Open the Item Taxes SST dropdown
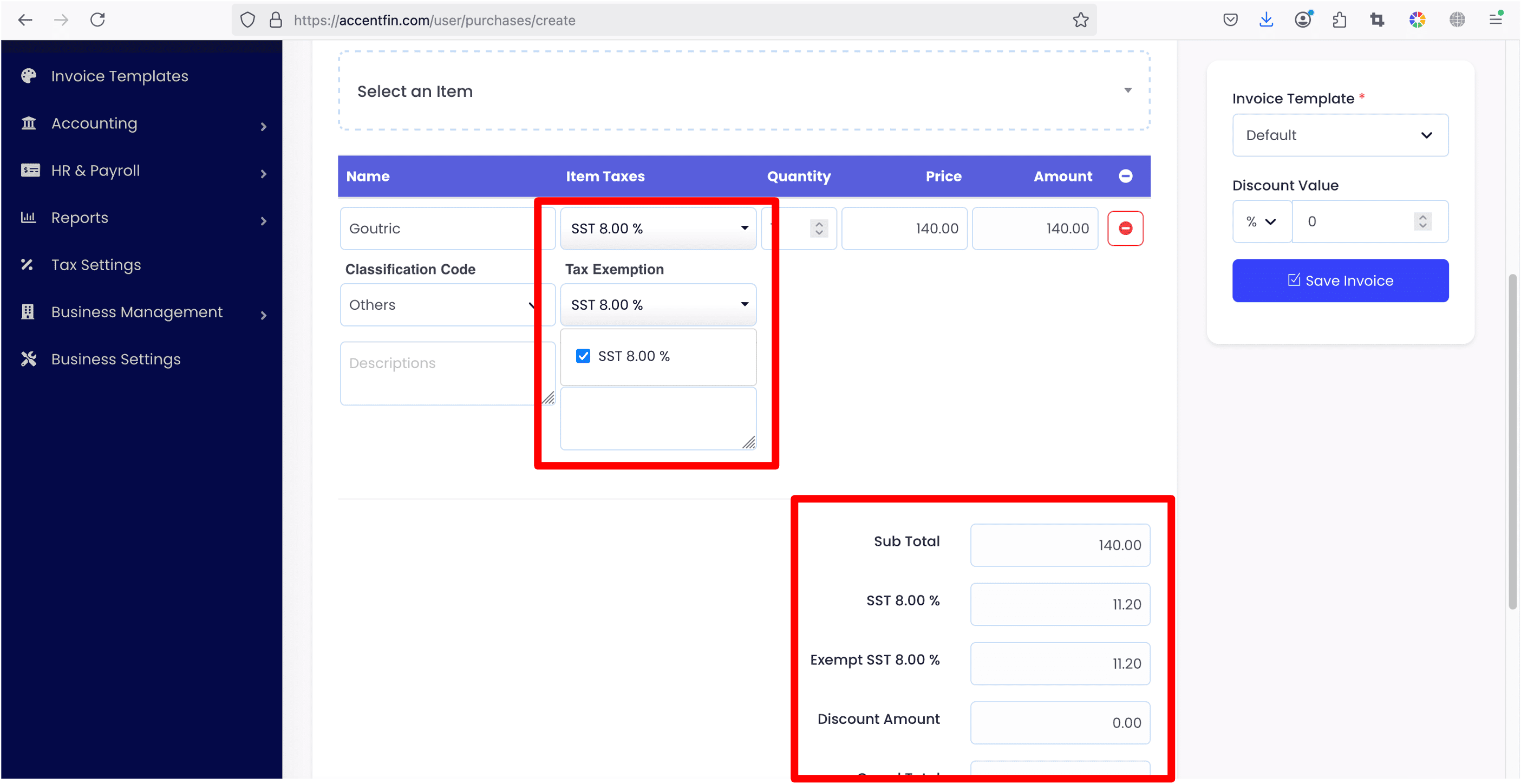1521x784 pixels. point(658,228)
